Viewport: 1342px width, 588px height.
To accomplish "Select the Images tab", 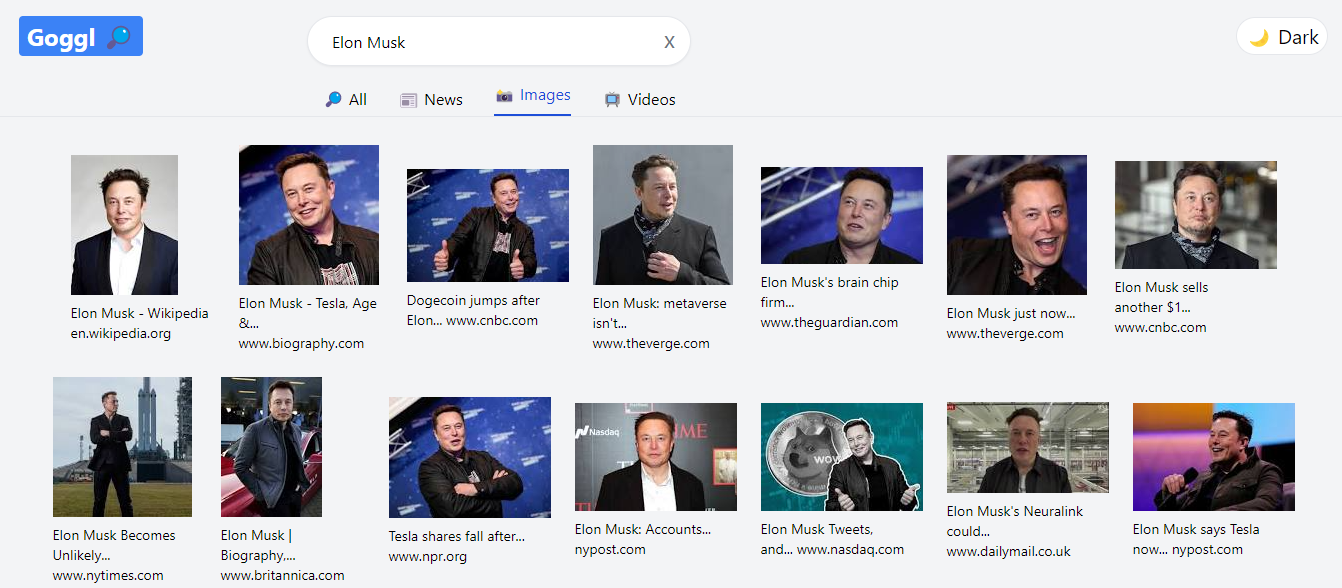I will pyautogui.click(x=533, y=96).
